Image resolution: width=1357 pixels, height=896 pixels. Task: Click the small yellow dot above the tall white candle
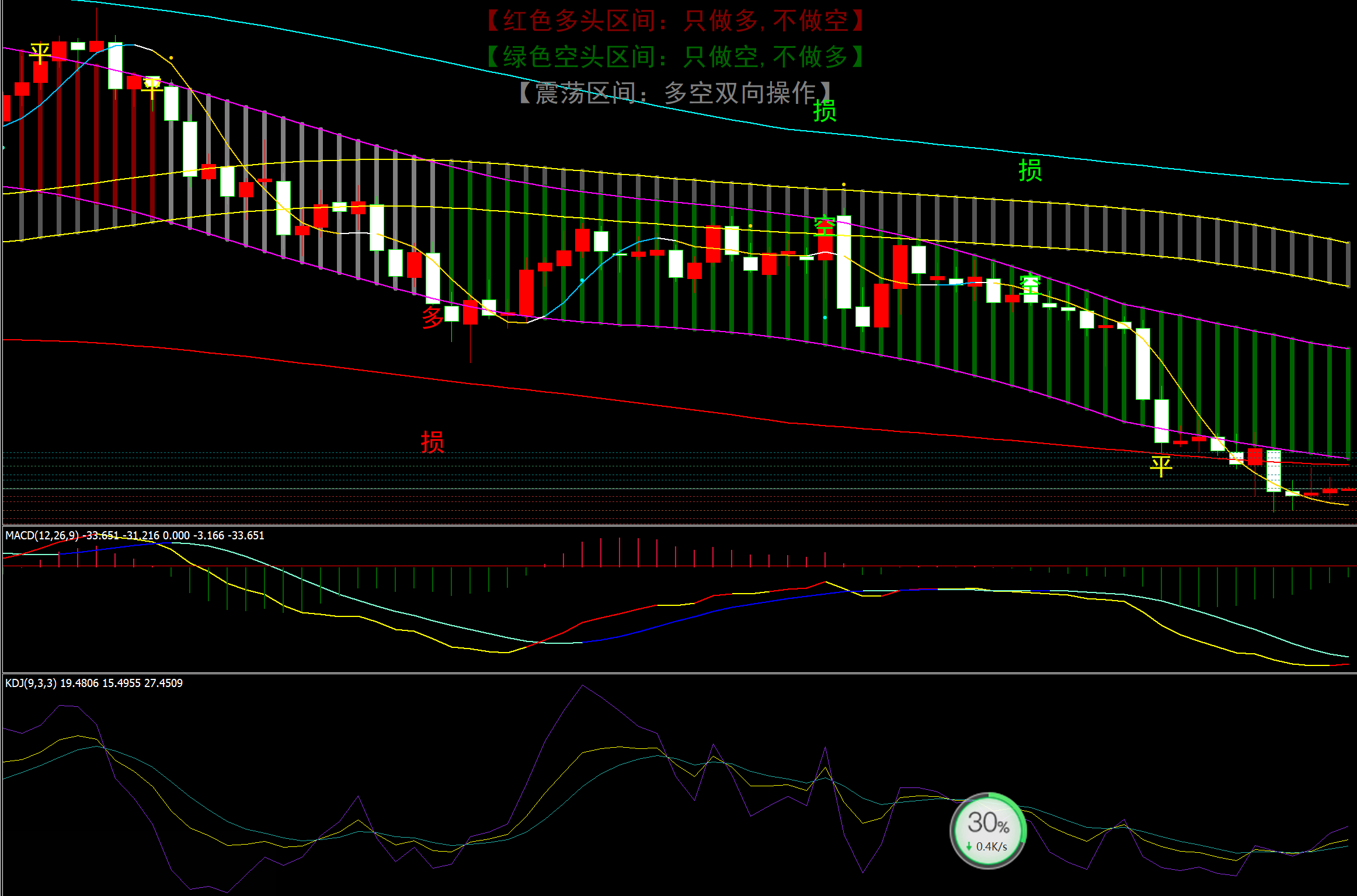pos(844,184)
